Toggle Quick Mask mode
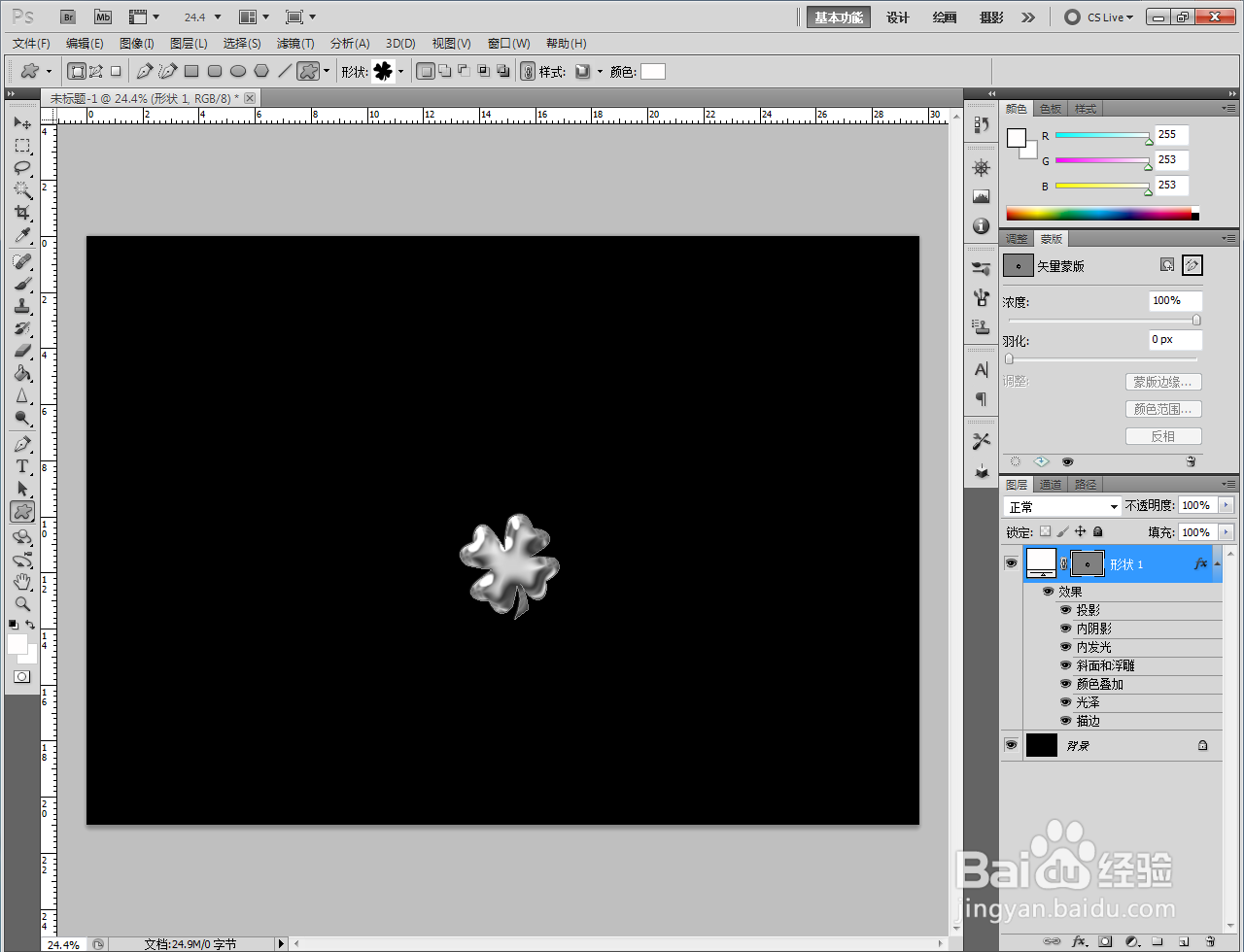This screenshot has width=1244, height=952. (22, 677)
